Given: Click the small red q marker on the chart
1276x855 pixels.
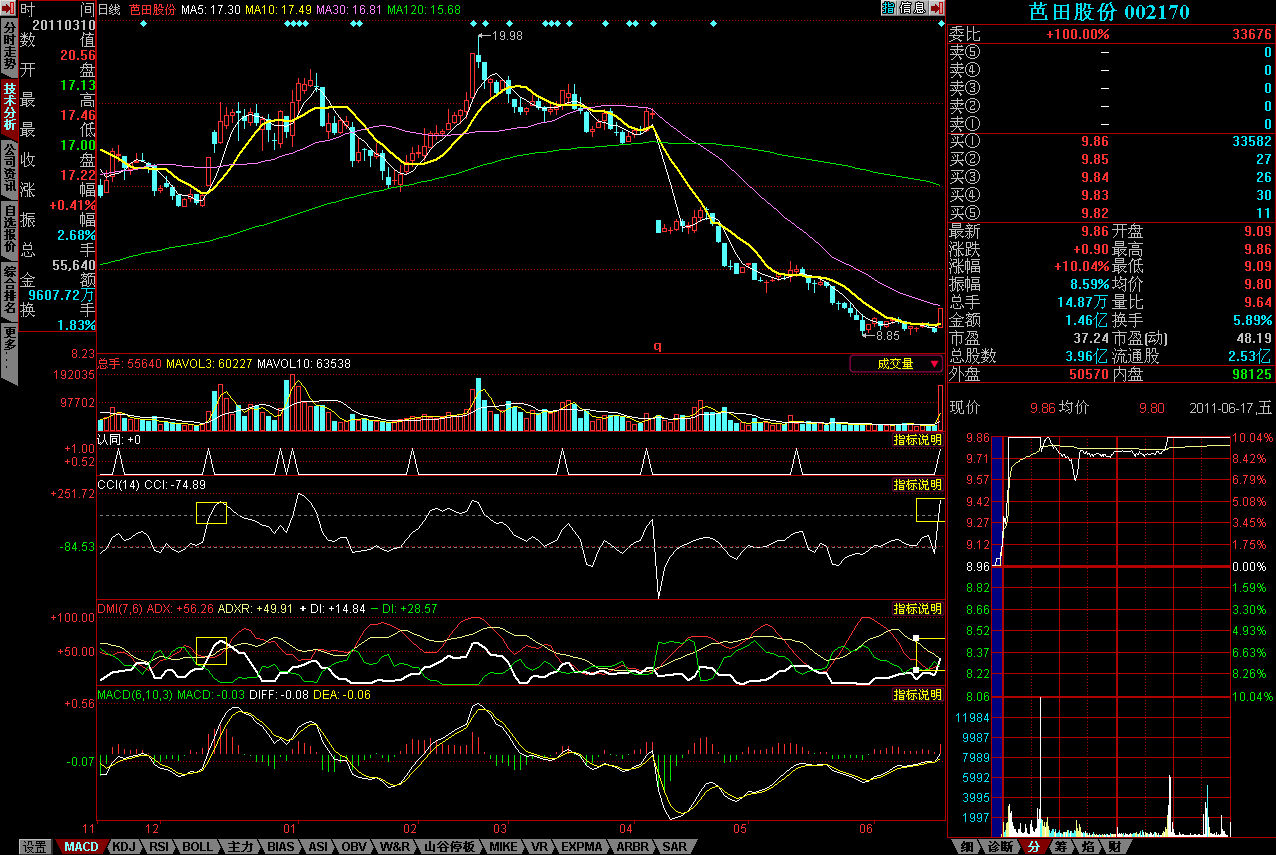Looking at the screenshot, I should (x=657, y=346).
